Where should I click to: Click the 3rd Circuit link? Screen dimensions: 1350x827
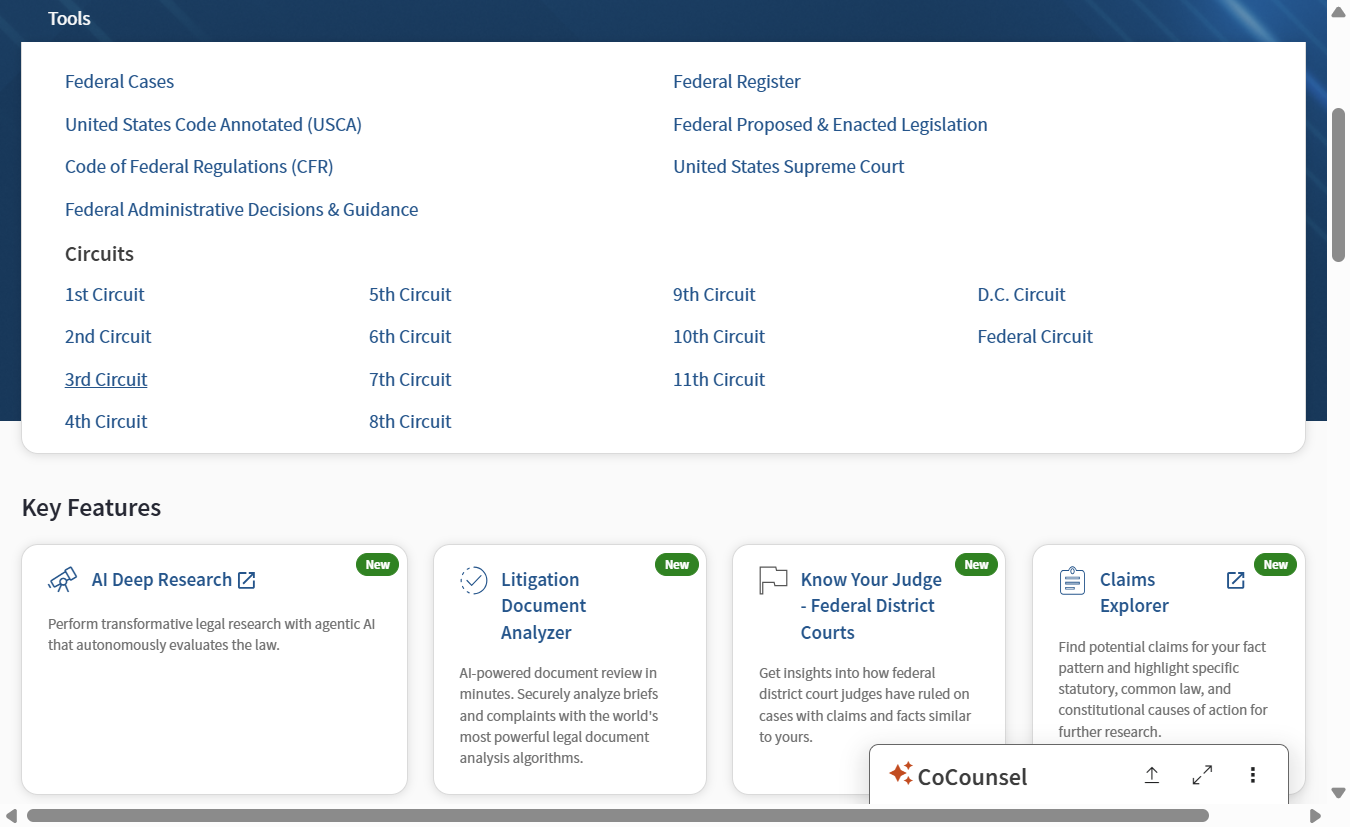106,380
